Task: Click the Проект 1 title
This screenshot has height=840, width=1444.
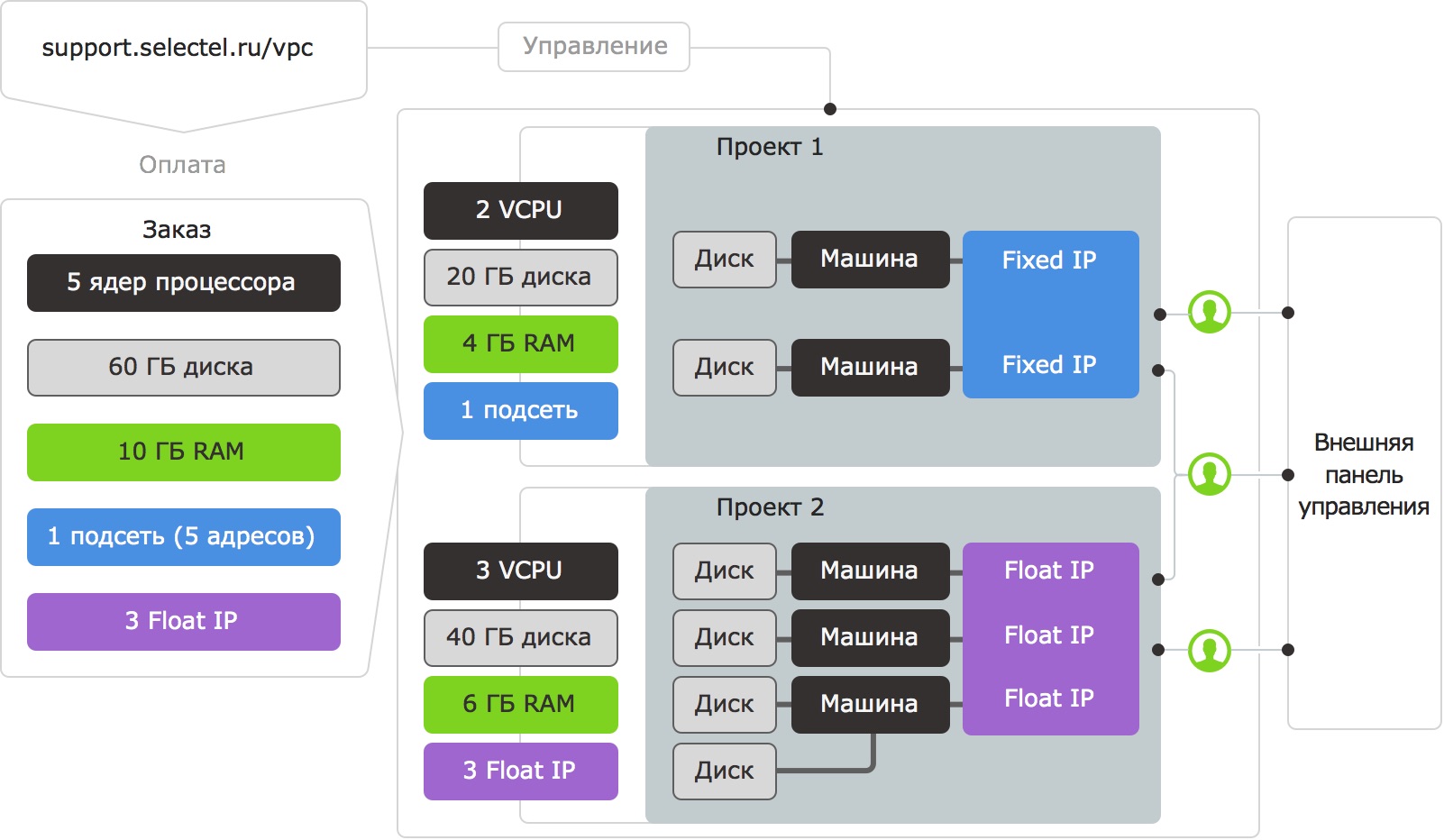Action: (x=770, y=147)
